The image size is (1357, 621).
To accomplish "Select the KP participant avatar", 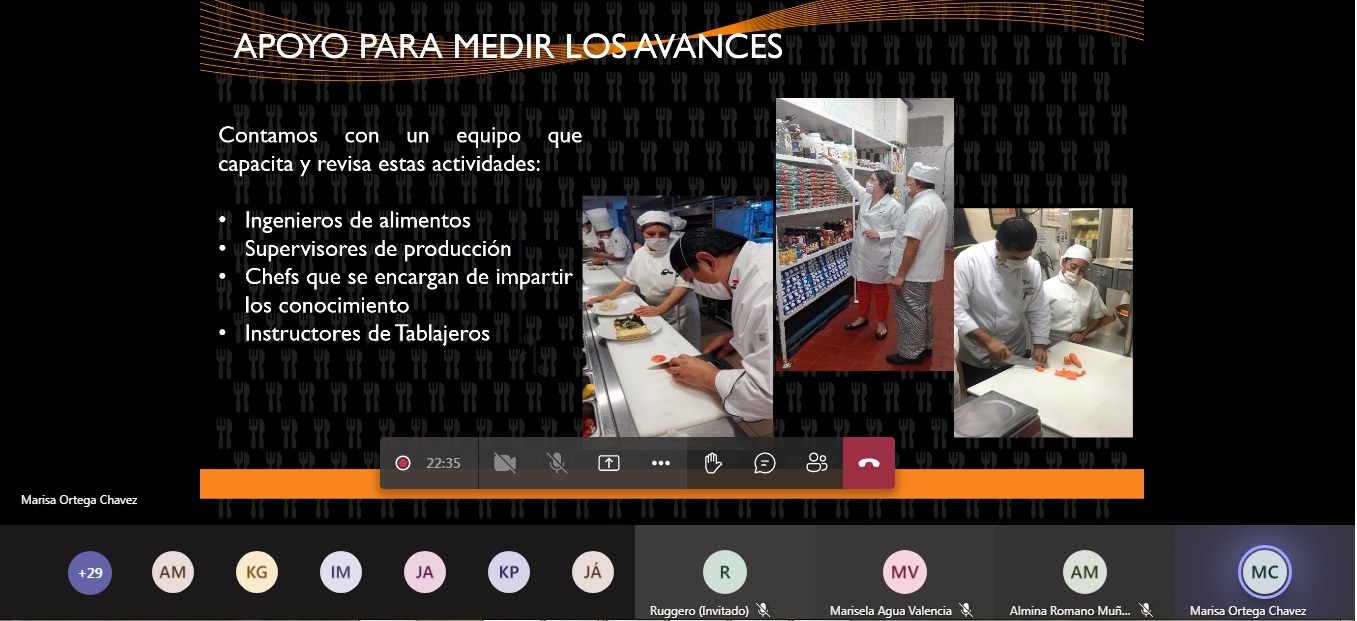I will point(510,573).
